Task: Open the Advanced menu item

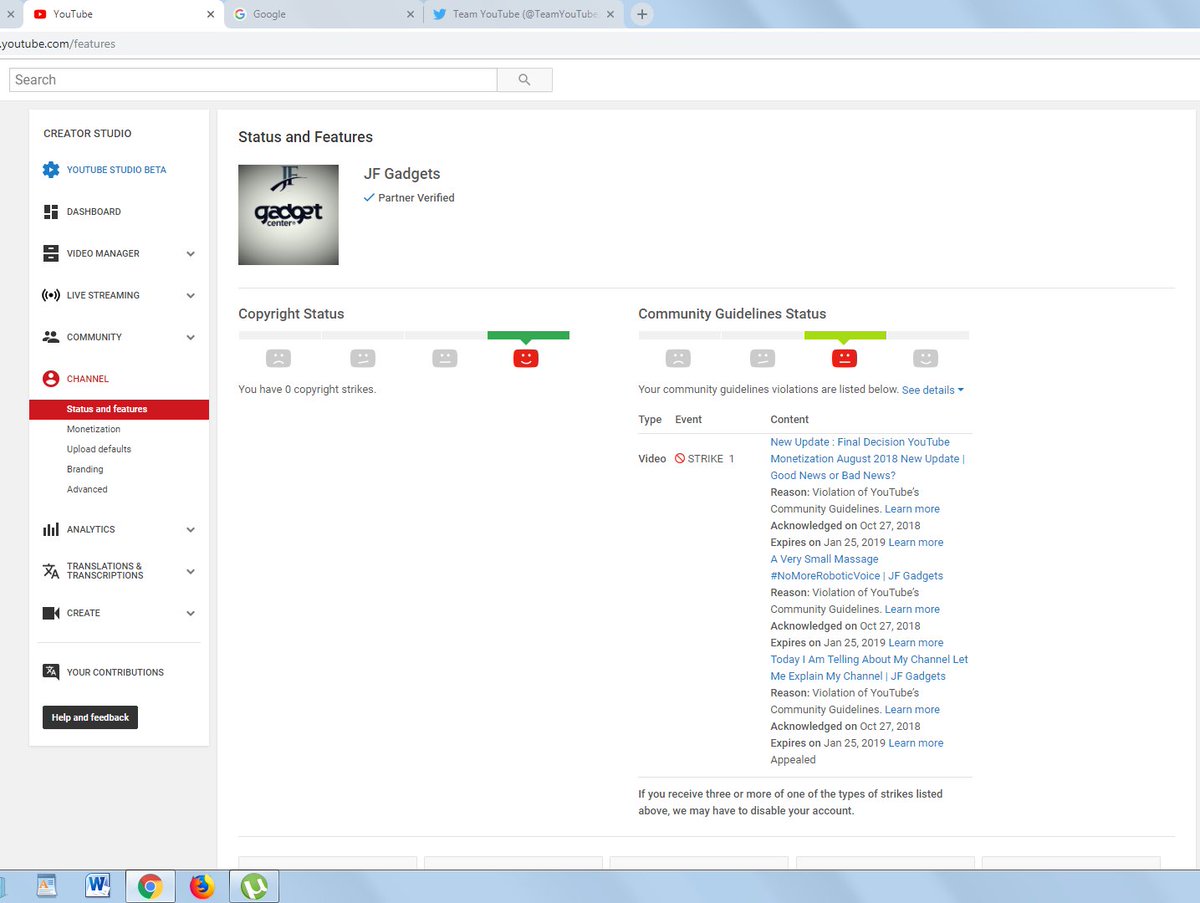Action: [x=87, y=489]
